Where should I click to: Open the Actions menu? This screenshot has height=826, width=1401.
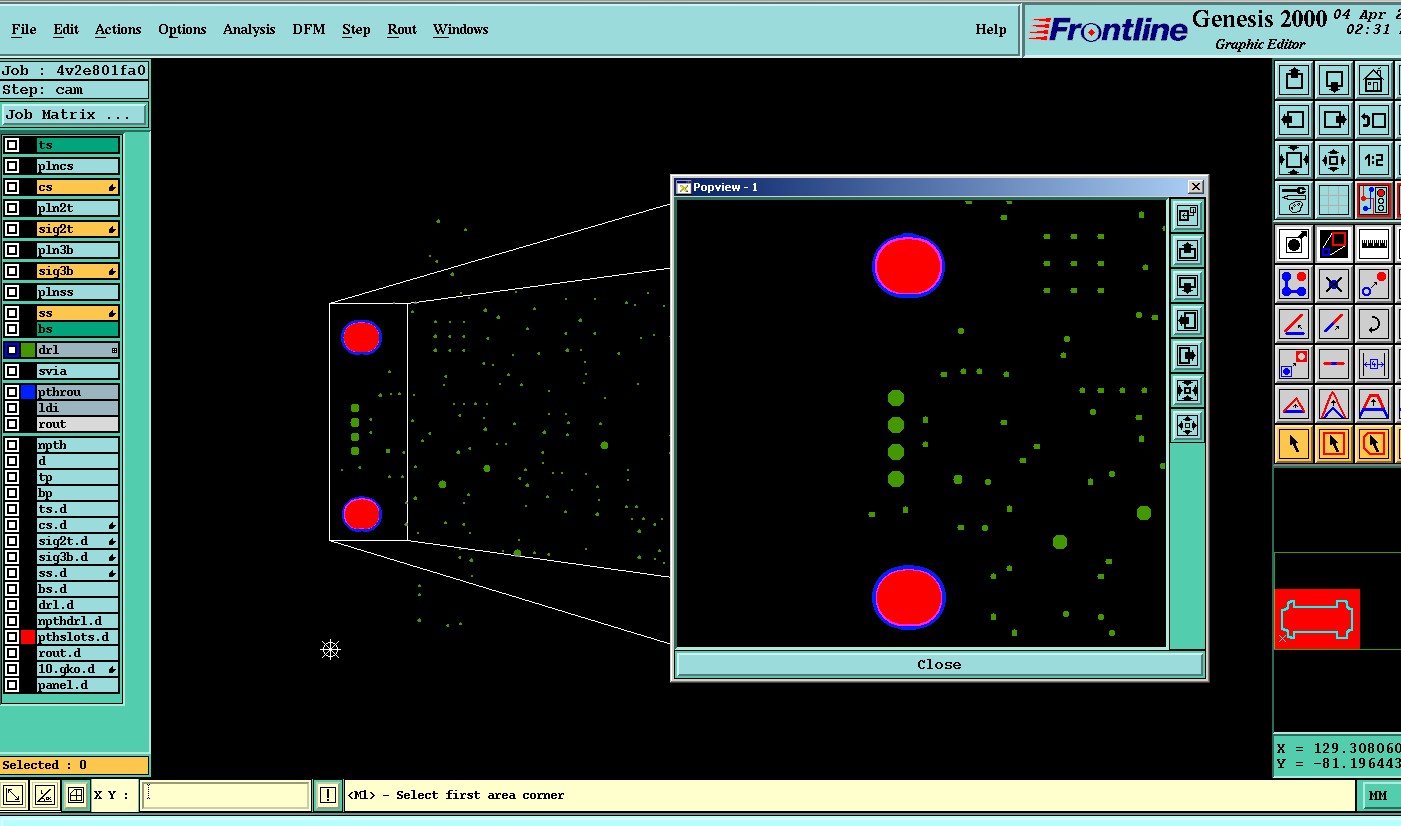pyautogui.click(x=118, y=29)
